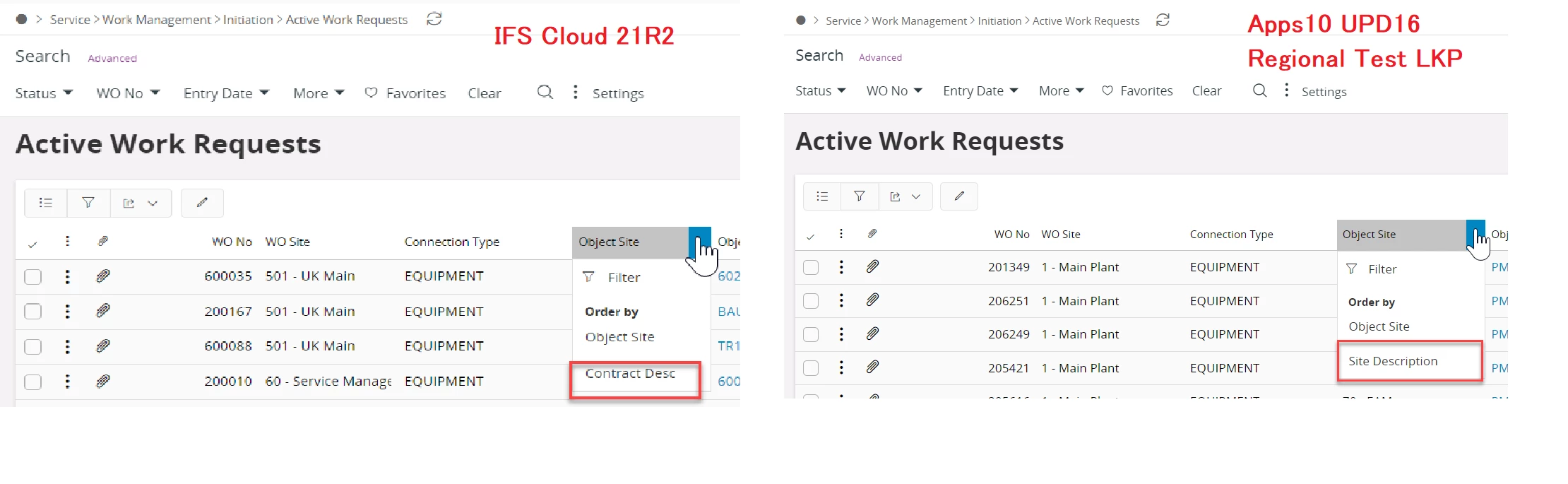Select checkbox for WO 200010 row
The width and height of the screenshot is (1568, 484).
coord(32,382)
